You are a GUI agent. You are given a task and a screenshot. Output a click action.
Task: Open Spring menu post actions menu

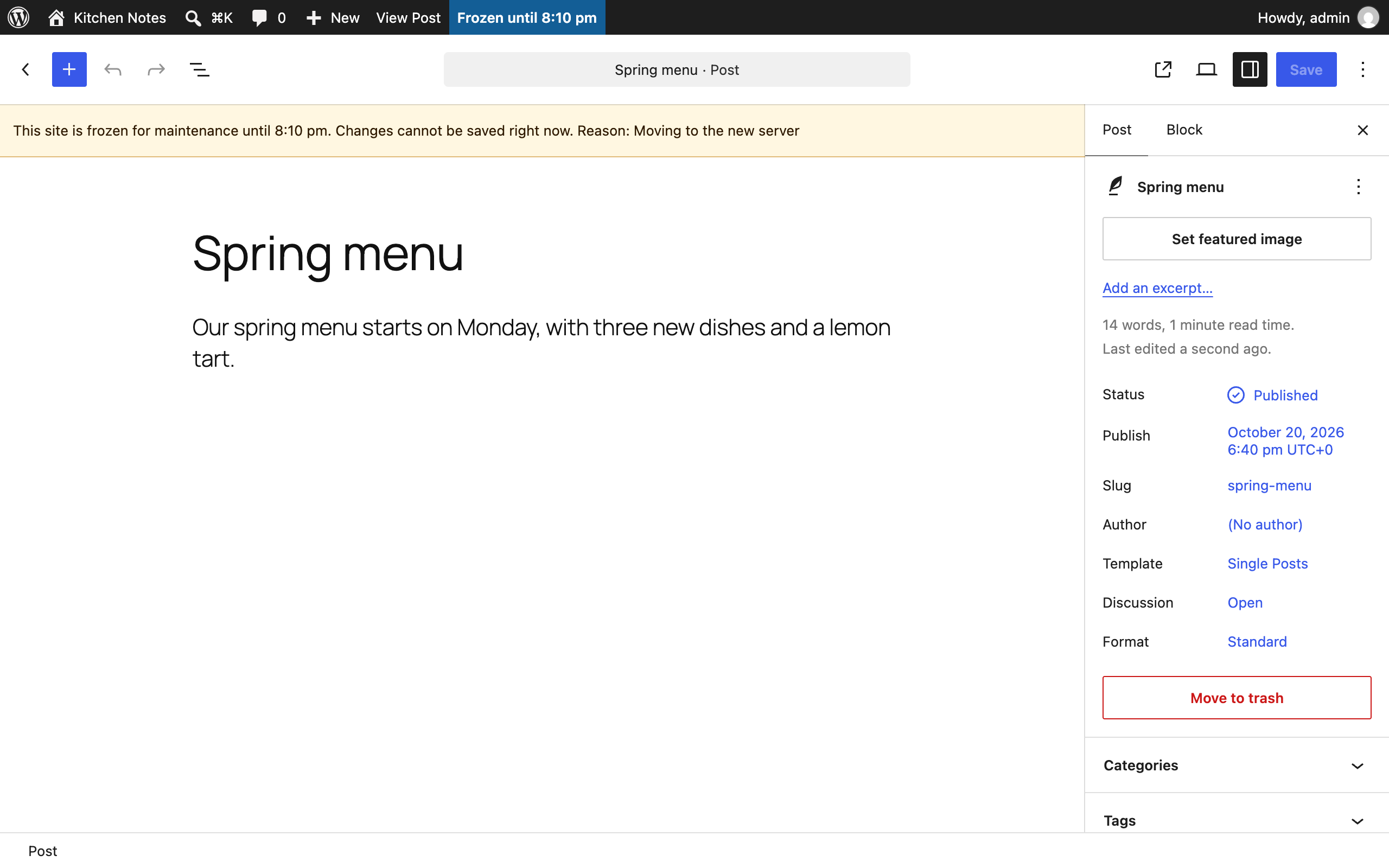pos(1358,187)
